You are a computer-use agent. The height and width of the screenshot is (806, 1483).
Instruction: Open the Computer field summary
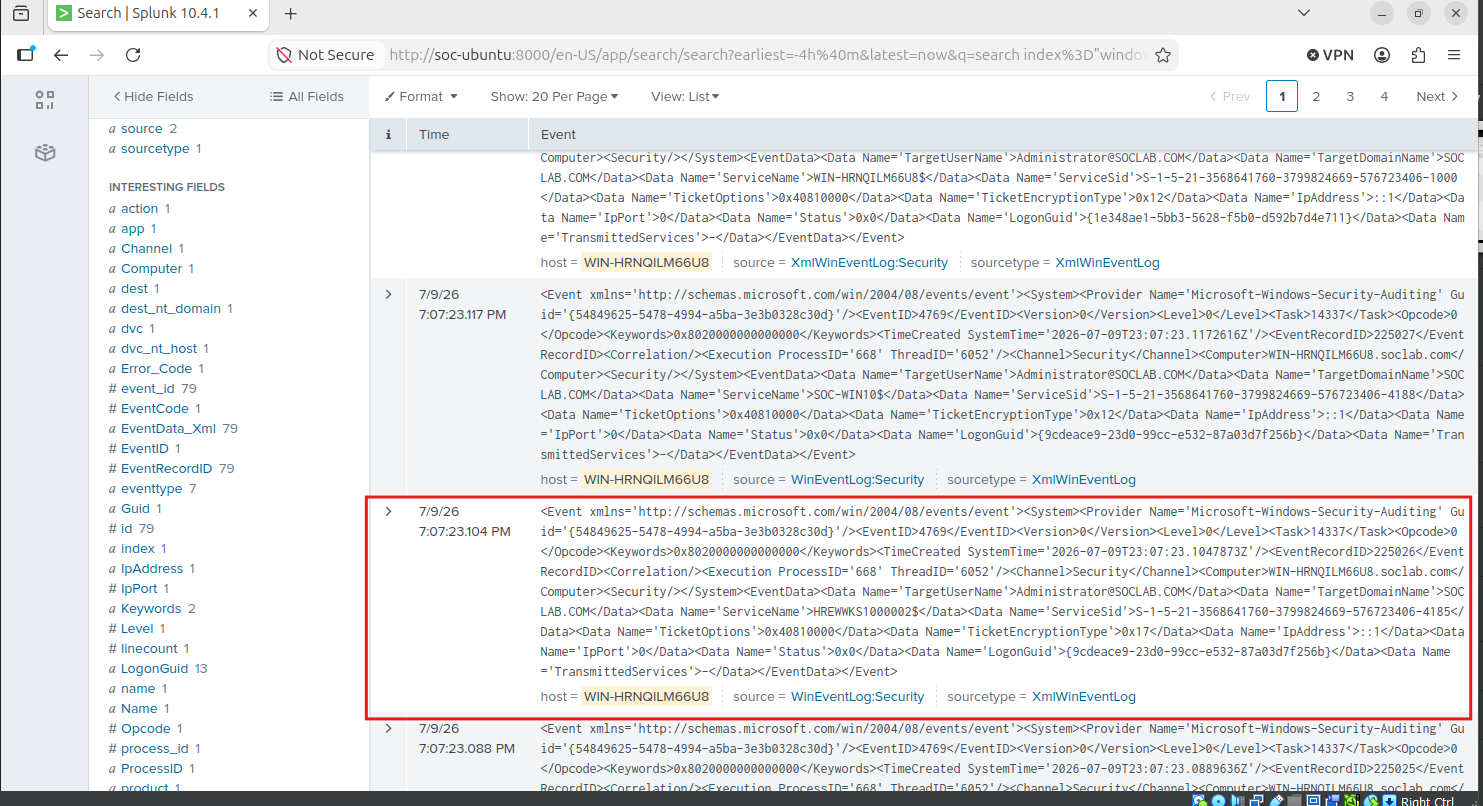151,269
